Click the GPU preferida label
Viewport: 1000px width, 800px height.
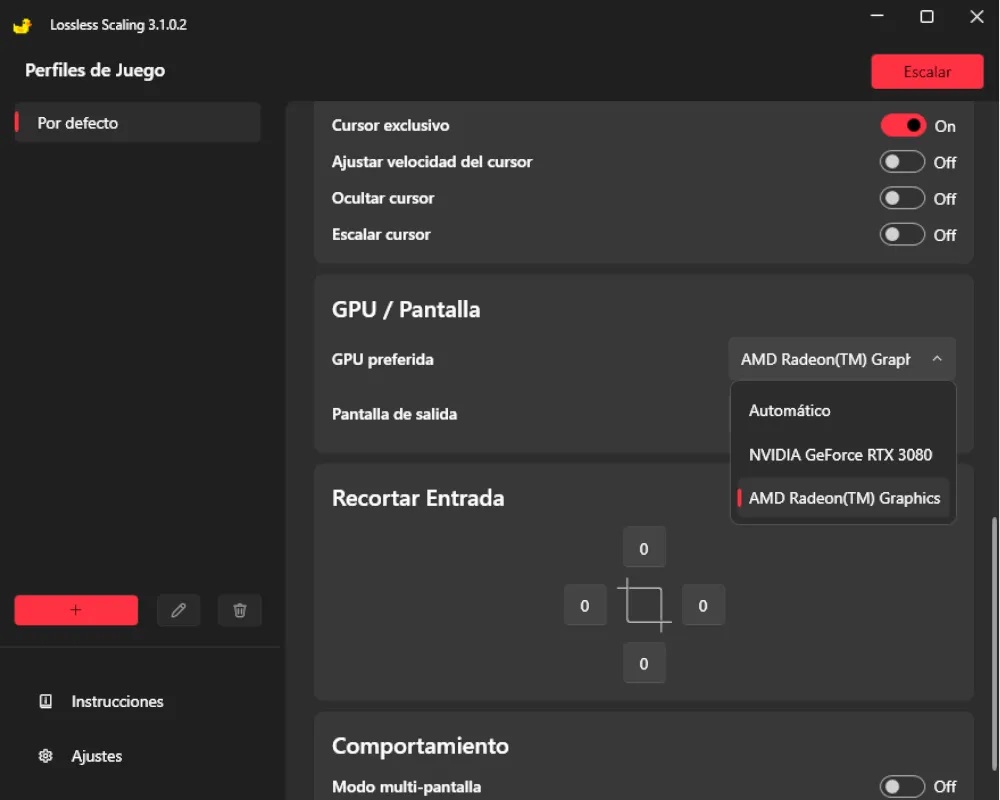tap(383, 359)
